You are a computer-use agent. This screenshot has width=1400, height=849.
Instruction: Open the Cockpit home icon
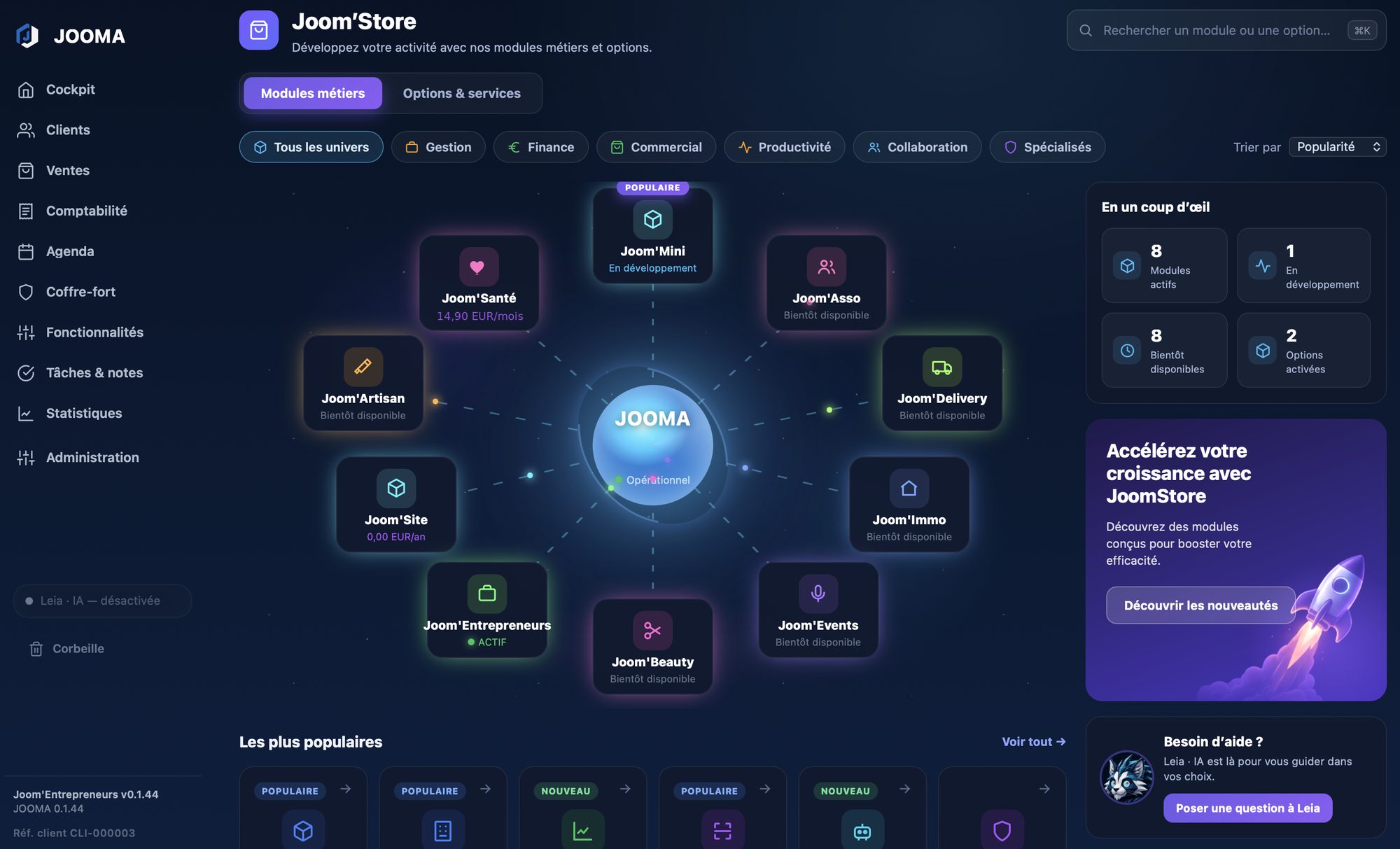click(26, 90)
